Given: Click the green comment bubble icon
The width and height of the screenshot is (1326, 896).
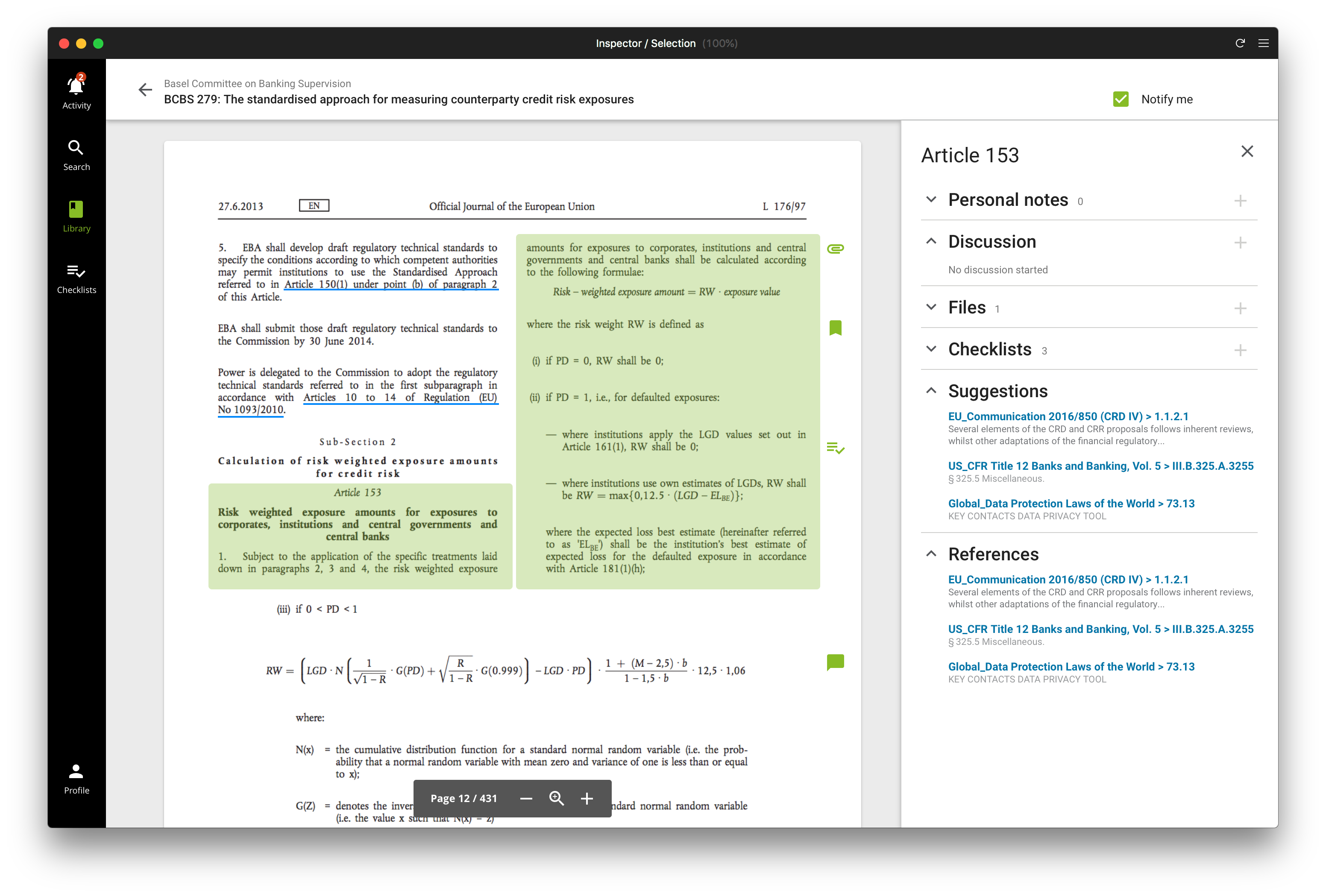Looking at the screenshot, I should tap(835, 662).
